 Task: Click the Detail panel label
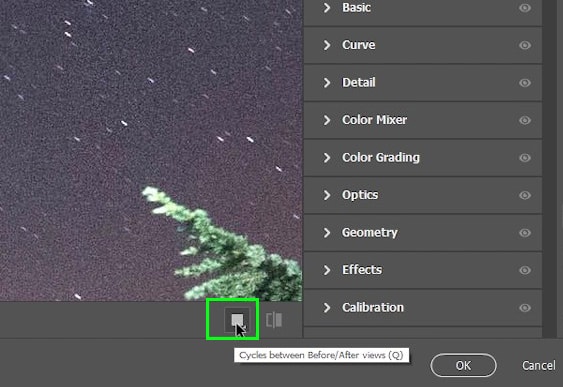click(359, 83)
